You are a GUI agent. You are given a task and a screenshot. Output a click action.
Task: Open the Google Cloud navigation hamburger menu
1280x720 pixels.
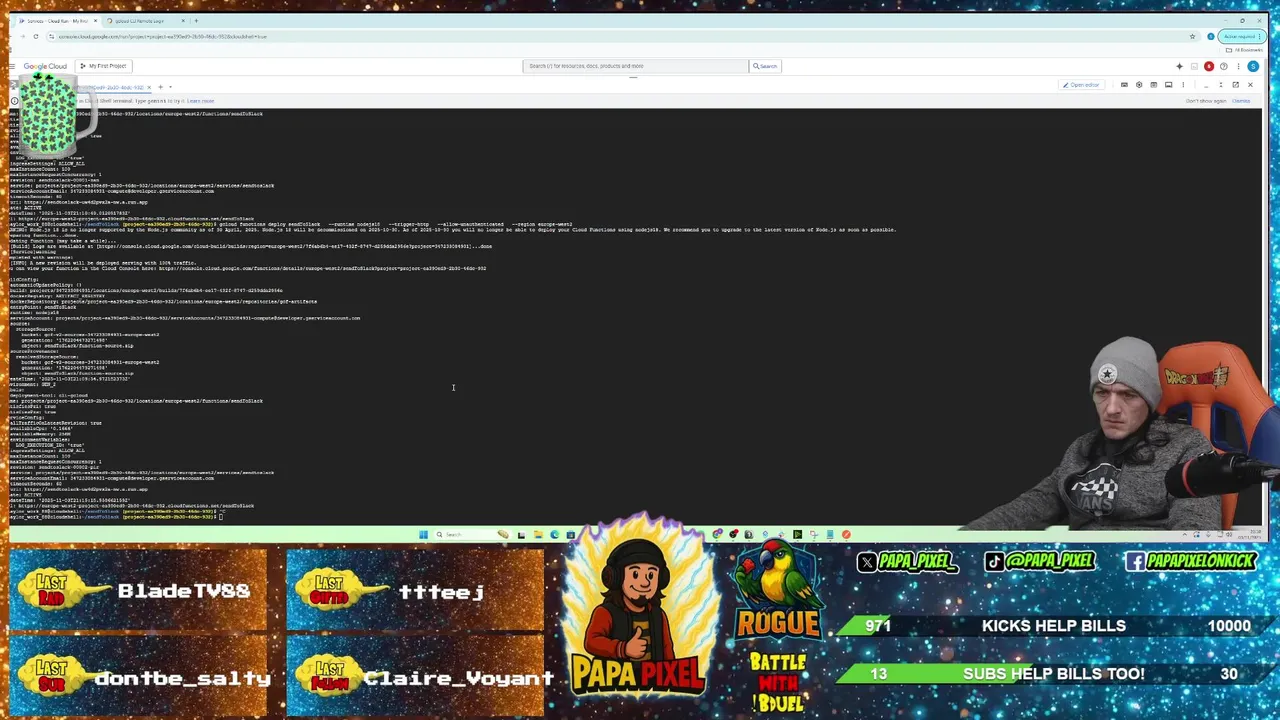click(13, 66)
